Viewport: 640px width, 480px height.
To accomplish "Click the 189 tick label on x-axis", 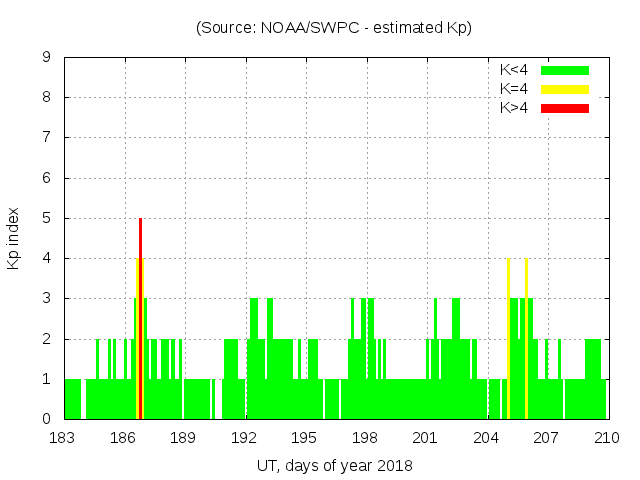I will pos(185,438).
